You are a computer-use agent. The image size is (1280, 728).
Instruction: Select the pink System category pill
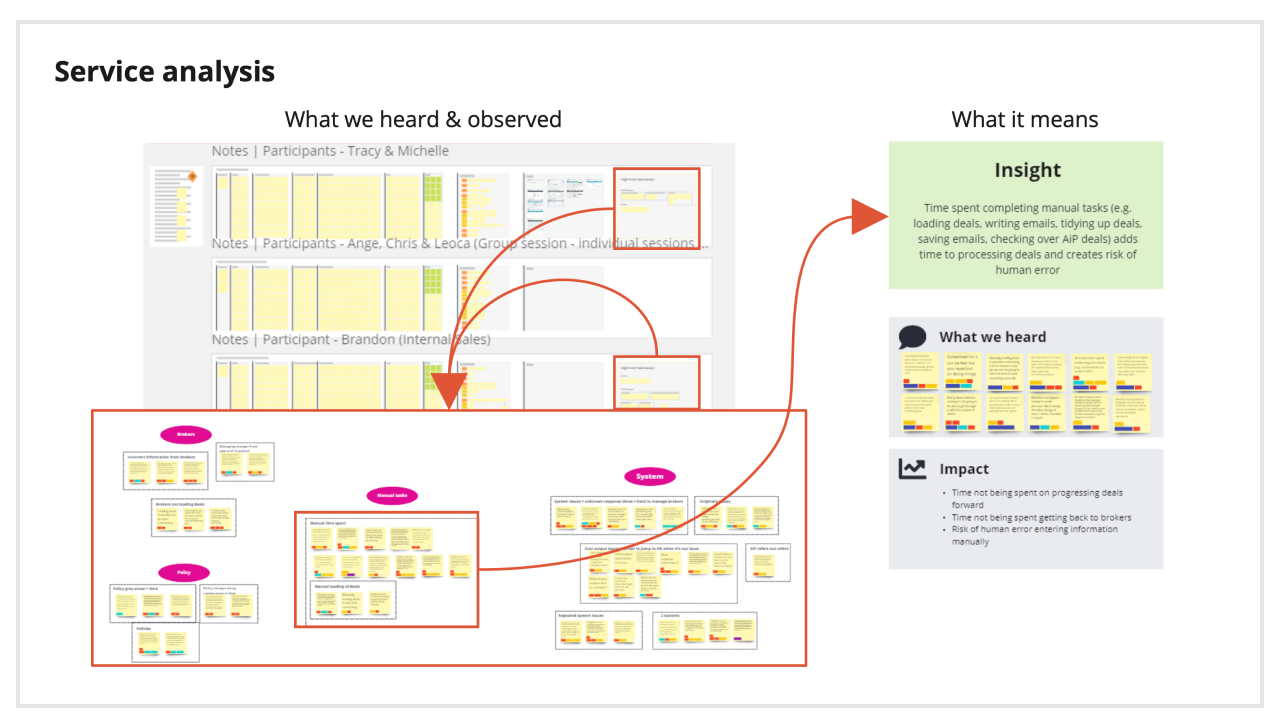(650, 477)
